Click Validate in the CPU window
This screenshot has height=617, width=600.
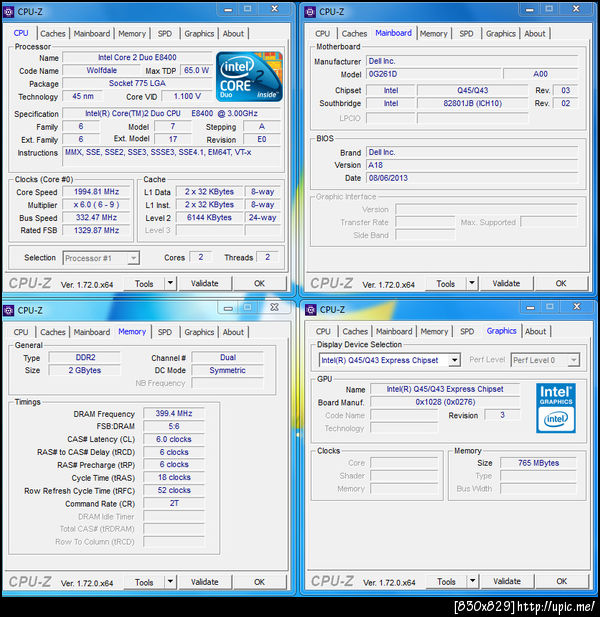pyautogui.click(x=205, y=283)
